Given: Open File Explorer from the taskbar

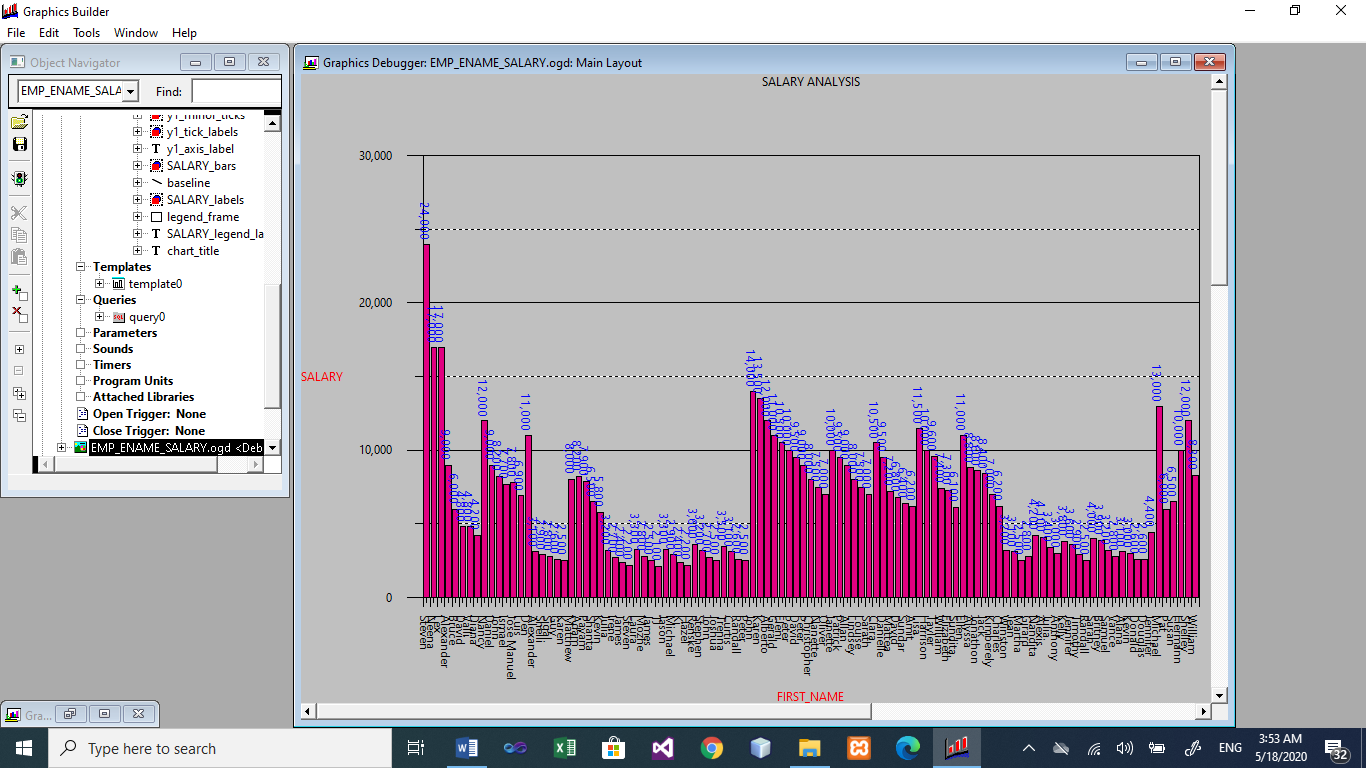Looking at the screenshot, I should [810, 748].
